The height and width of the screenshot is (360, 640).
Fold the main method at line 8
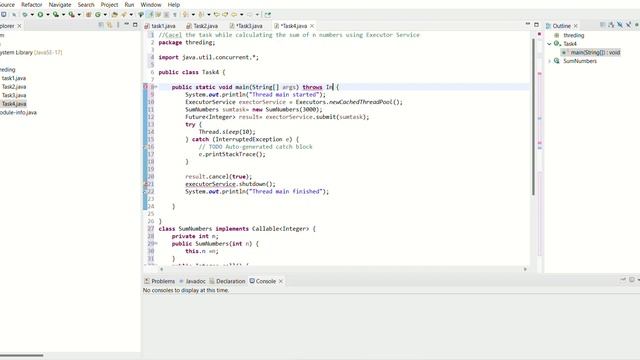point(156,87)
